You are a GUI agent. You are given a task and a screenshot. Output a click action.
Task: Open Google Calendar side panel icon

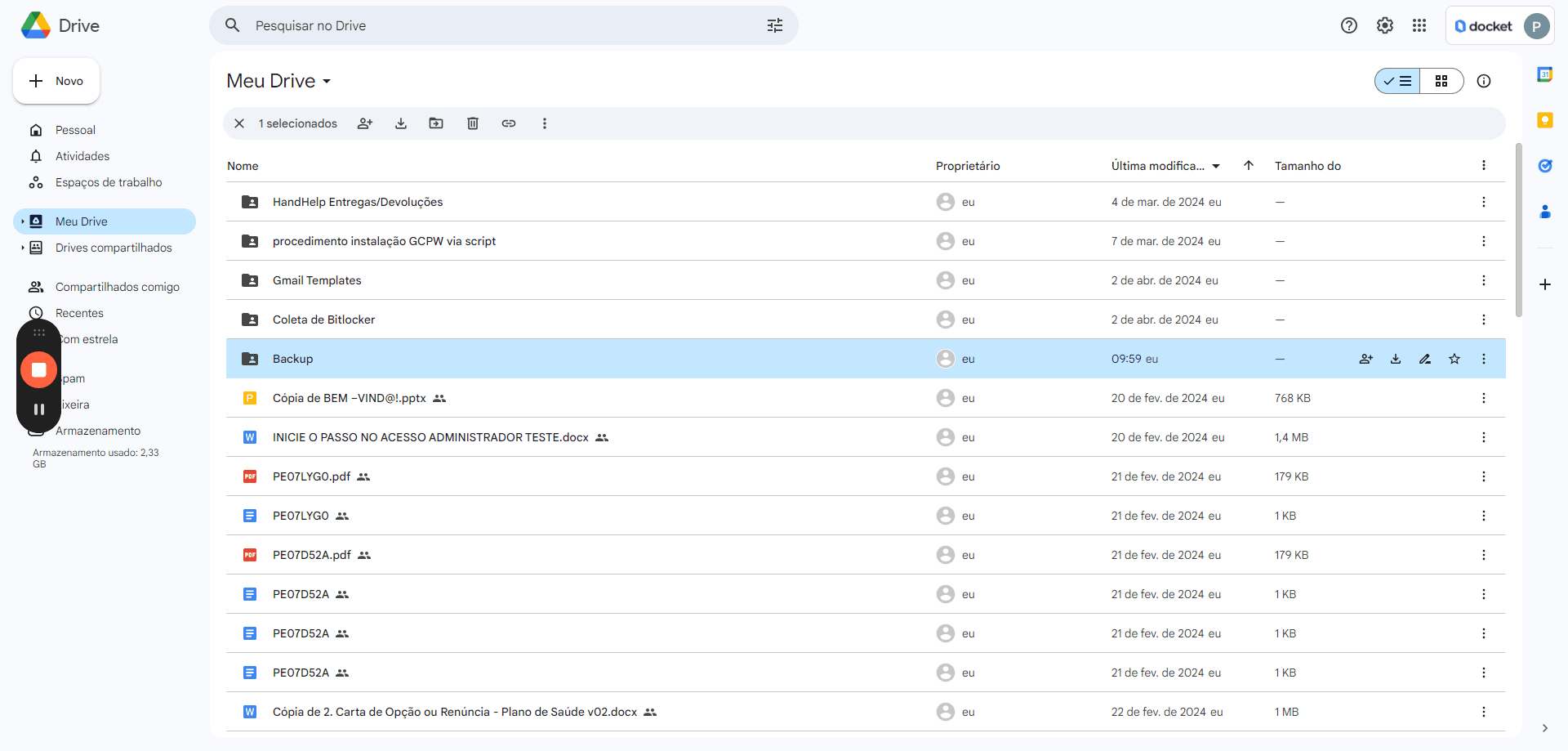point(1545,74)
